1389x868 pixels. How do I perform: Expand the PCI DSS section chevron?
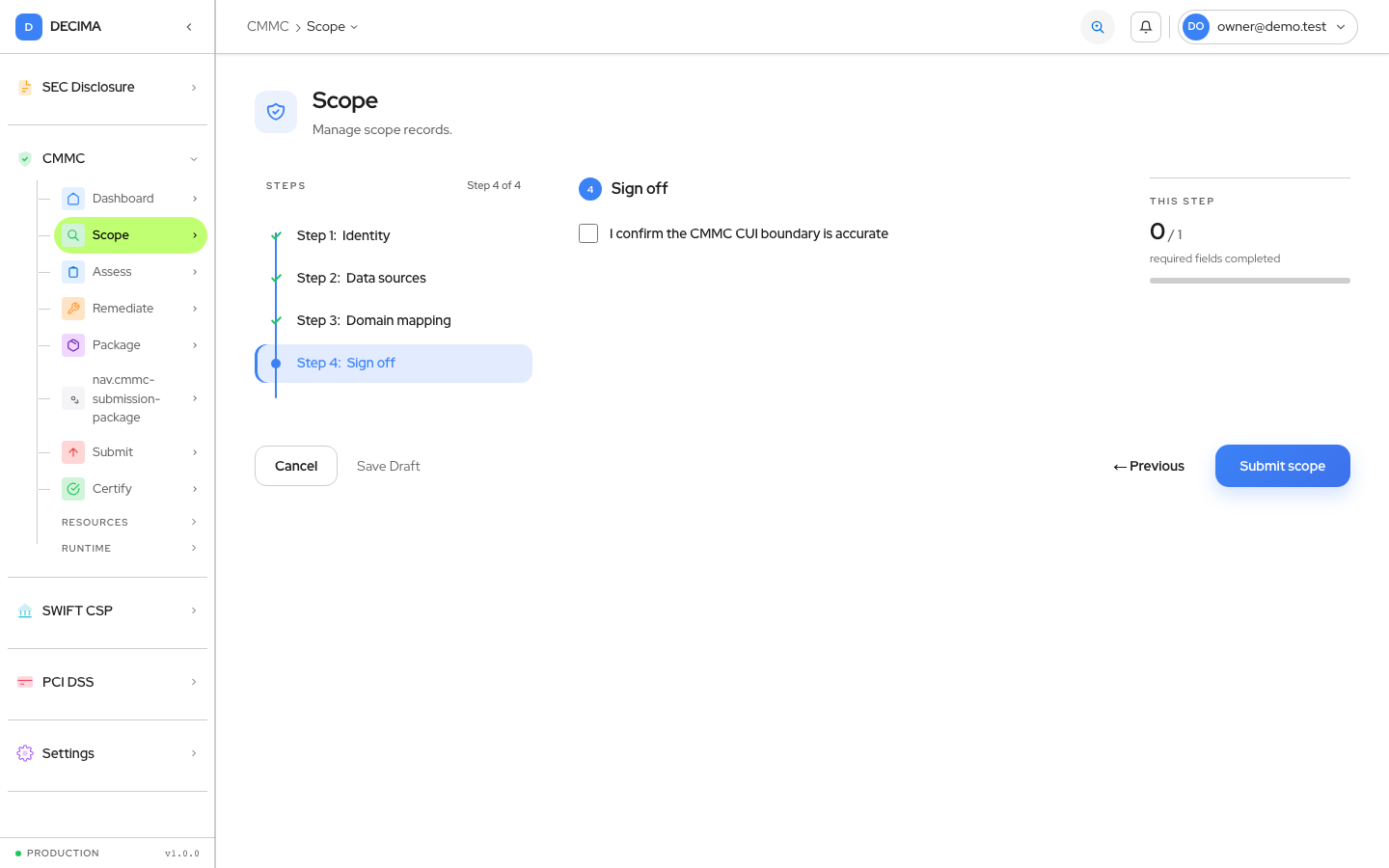(194, 683)
